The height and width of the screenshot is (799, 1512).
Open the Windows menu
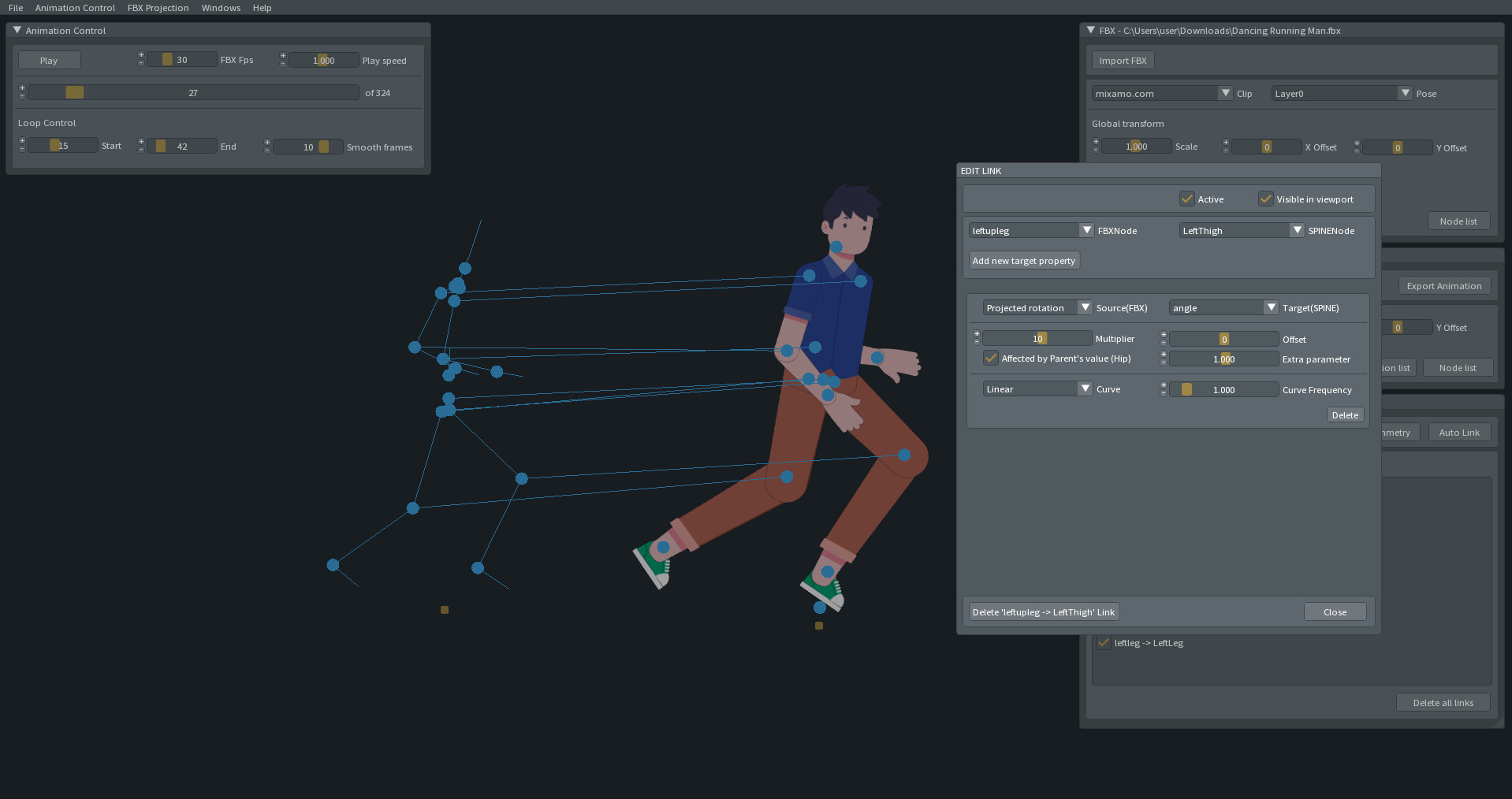click(221, 8)
